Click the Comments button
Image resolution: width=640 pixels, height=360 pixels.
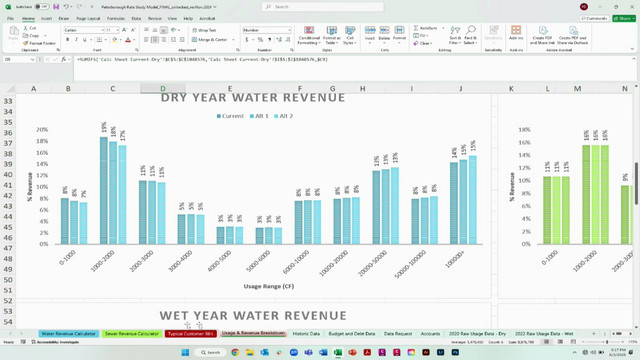(x=595, y=18)
